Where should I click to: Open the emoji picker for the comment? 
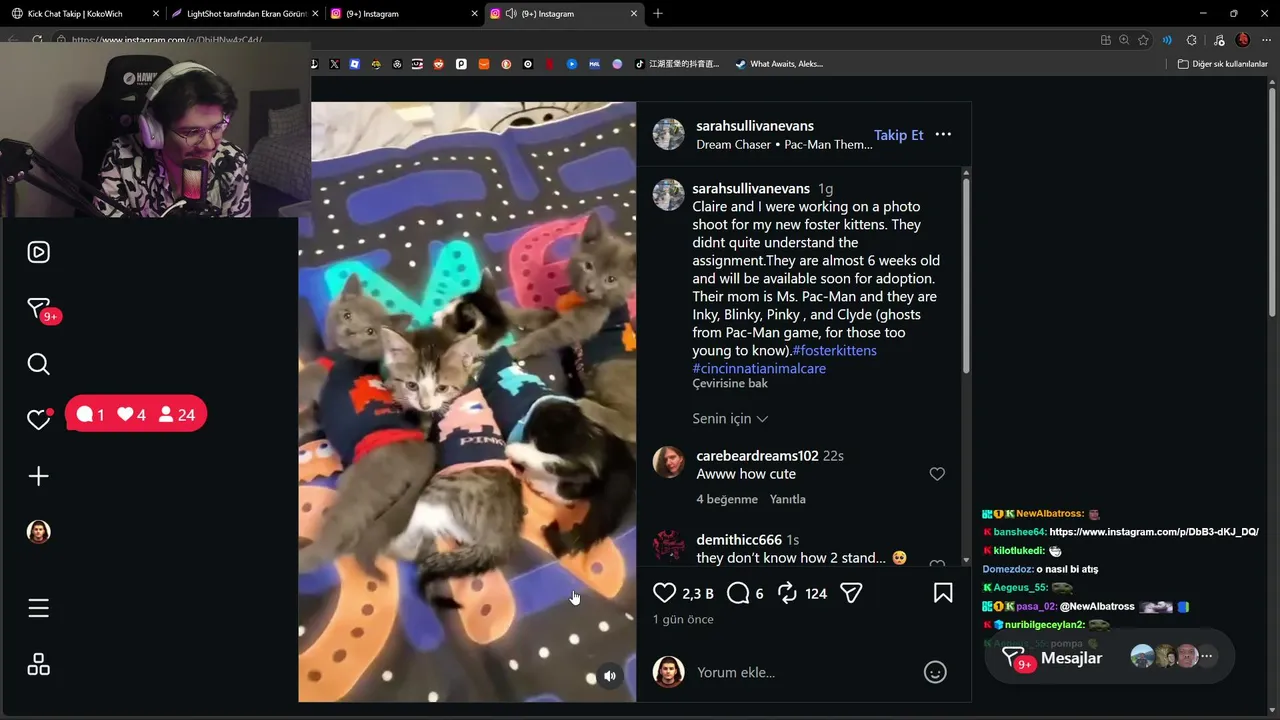pyautogui.click(x=935, y=672)
